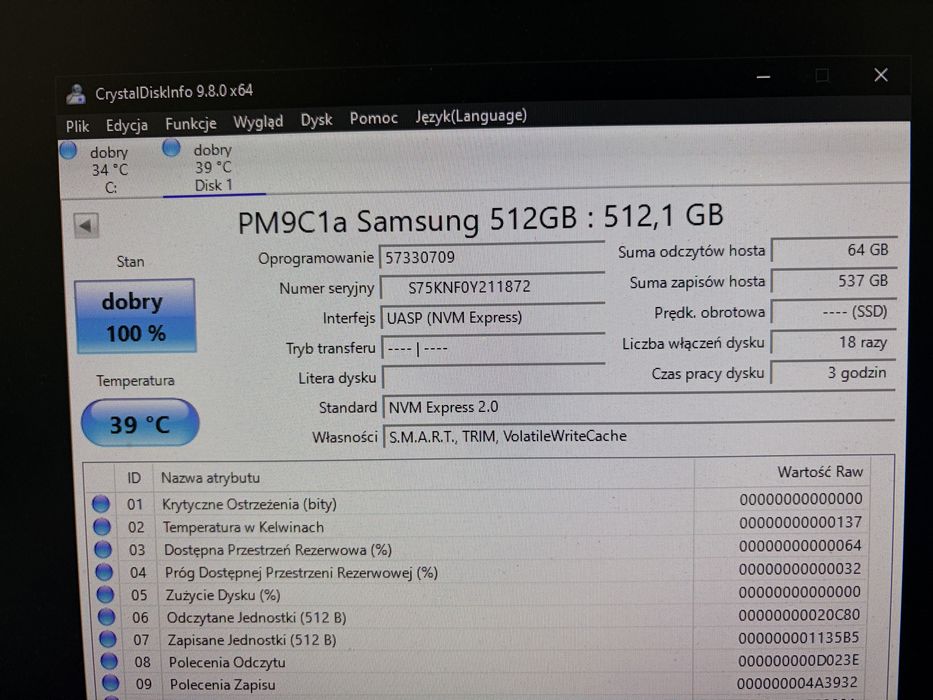Select Zapisane Jednostki (512 B) attribute
Image resolution: width=933 pixels, height=700 pixels.
tap(252, 640)
